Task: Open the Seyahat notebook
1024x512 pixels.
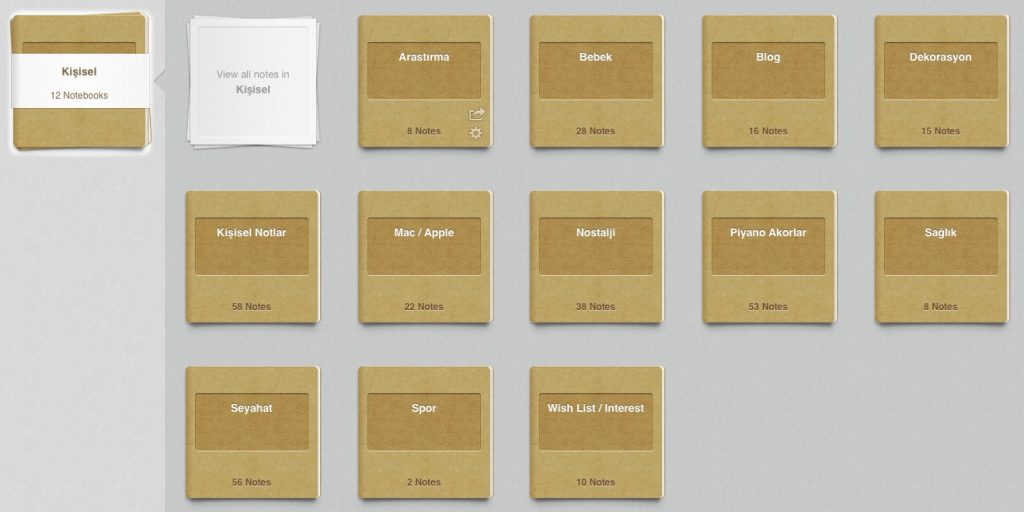Action: pyautogui.click(x=251, y=422)
